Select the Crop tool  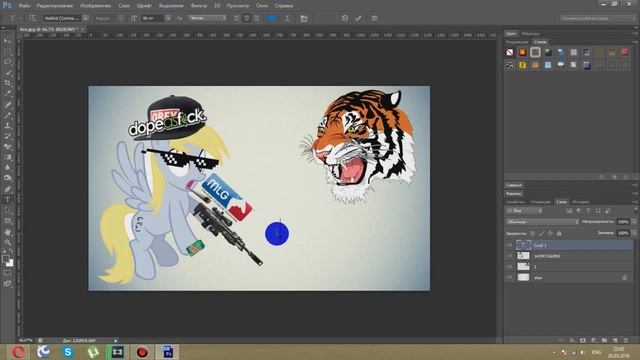[7, 83]
